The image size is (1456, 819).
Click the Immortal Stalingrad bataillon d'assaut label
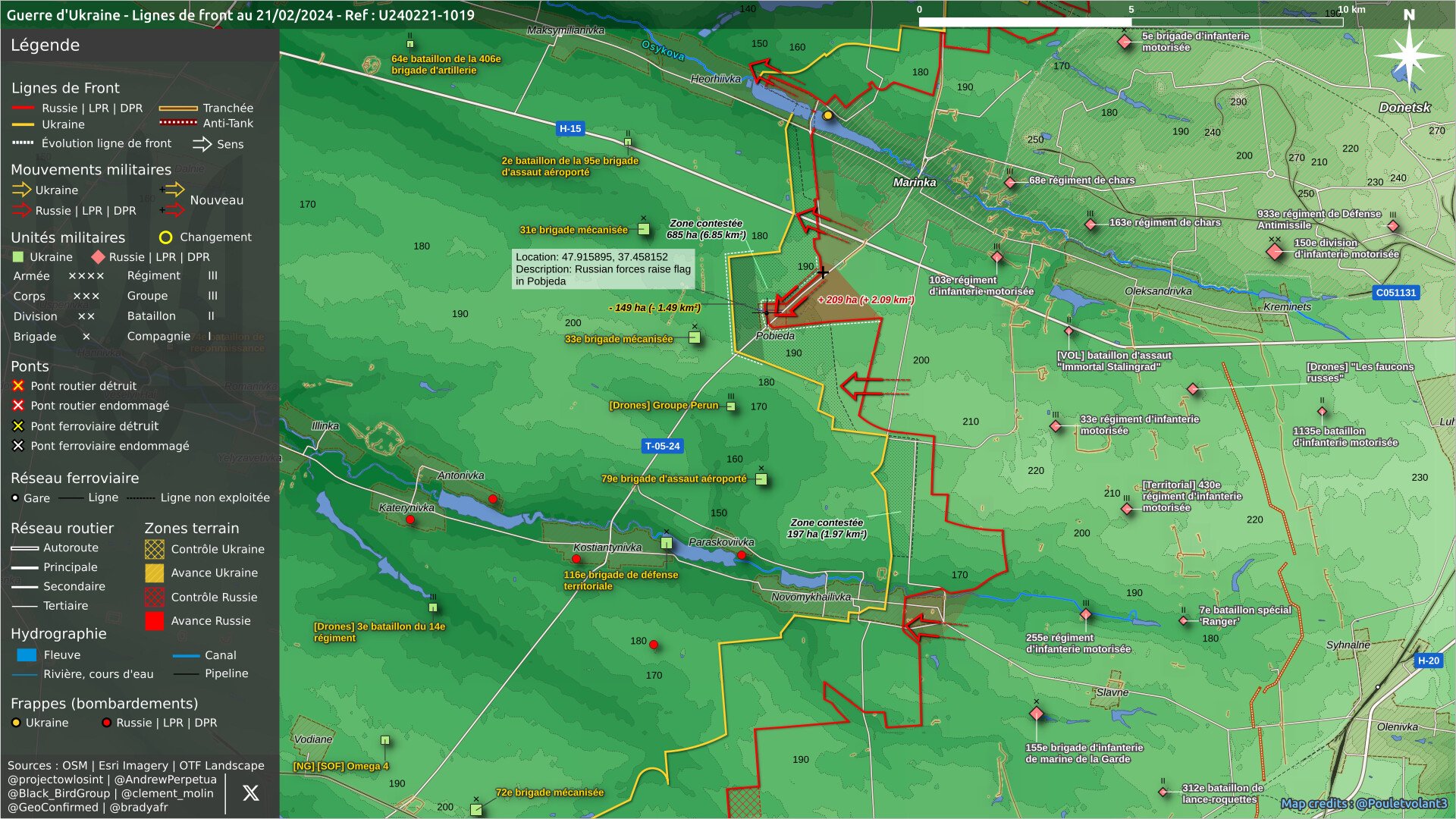point(1114,361)
